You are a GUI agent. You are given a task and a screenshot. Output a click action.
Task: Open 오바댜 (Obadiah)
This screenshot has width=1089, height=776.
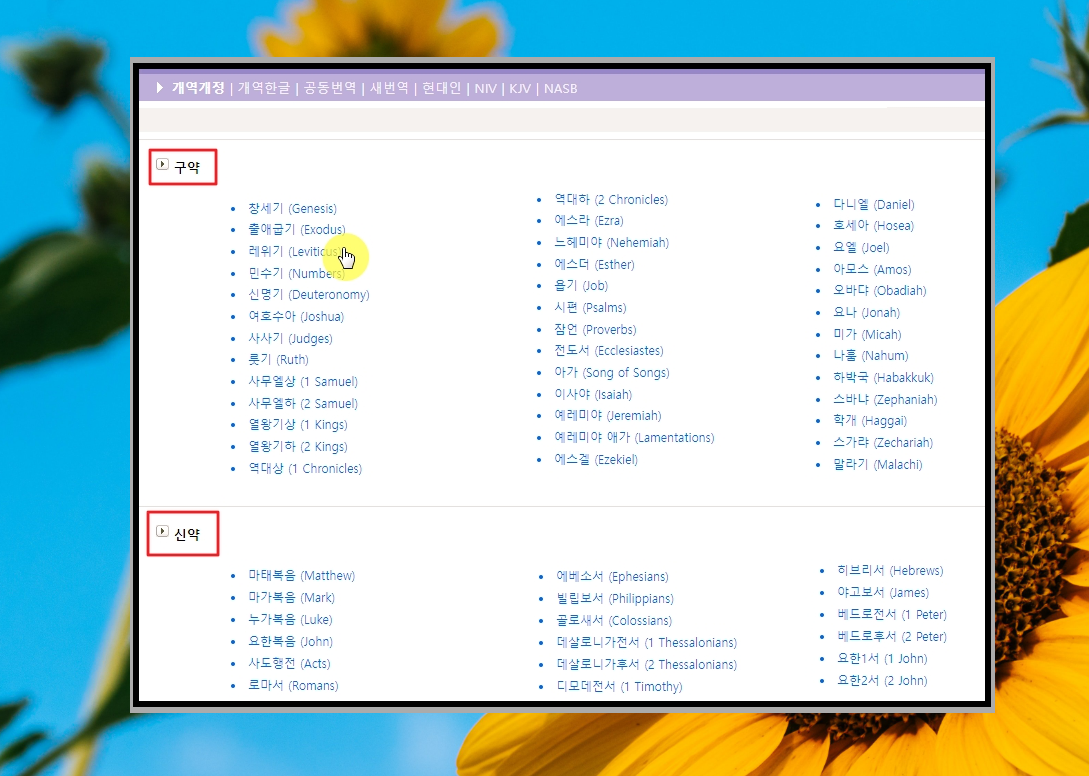pyautogui.click(x=880, y=290)
